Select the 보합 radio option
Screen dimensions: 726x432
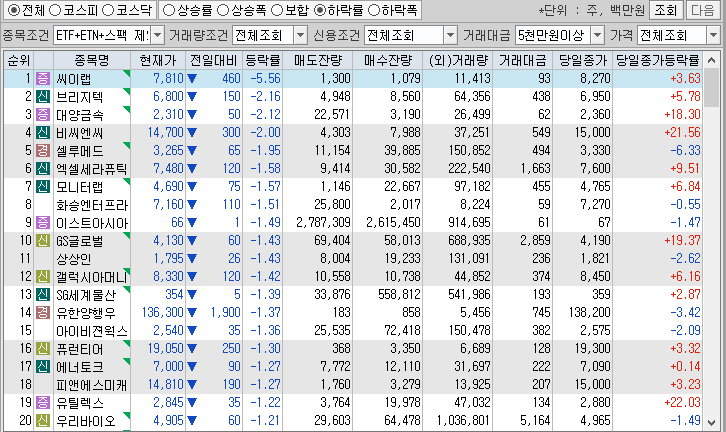click(277, 10)
